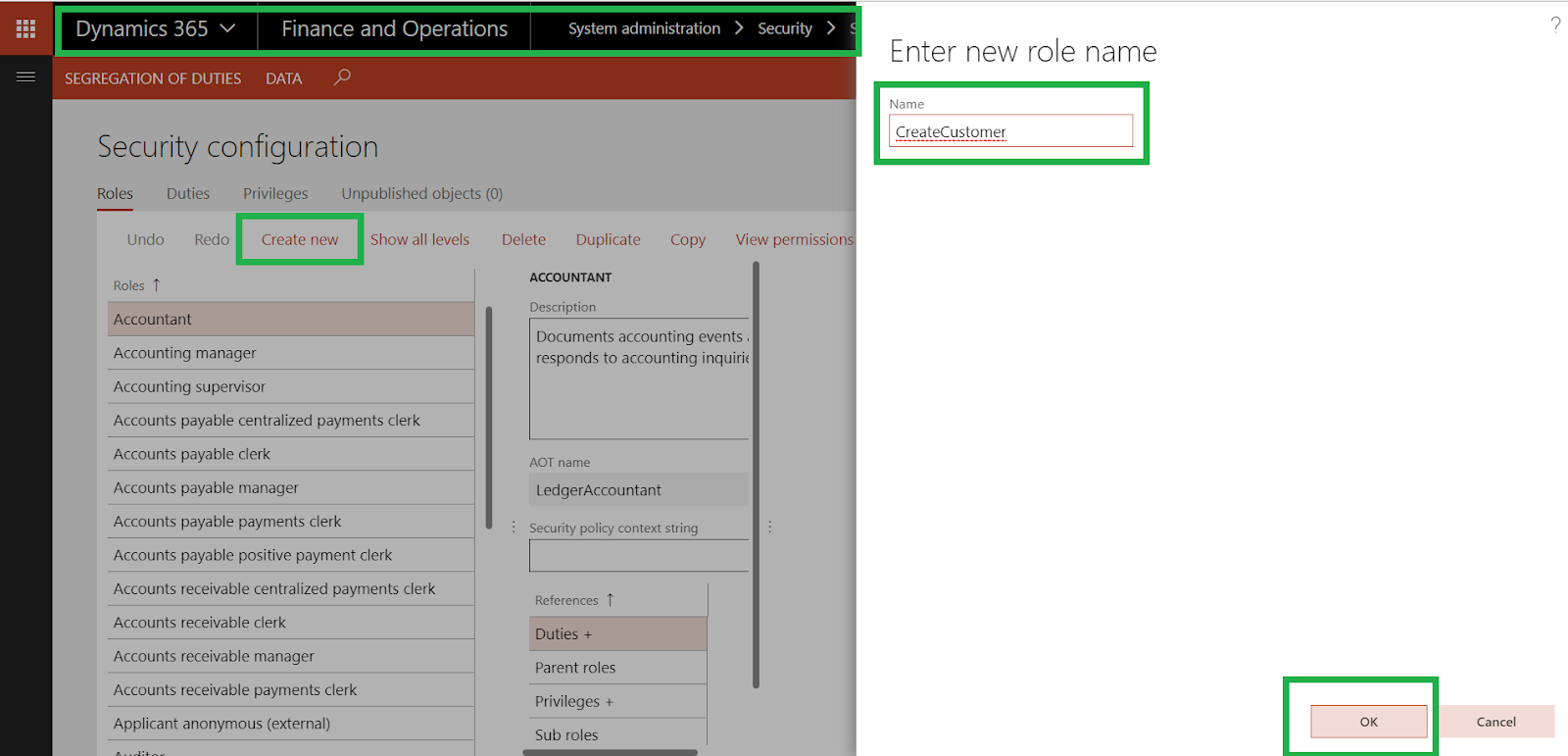Select Privileges + reference row
The height and width of the screenshot is (756, 1568).
[617, 701]
